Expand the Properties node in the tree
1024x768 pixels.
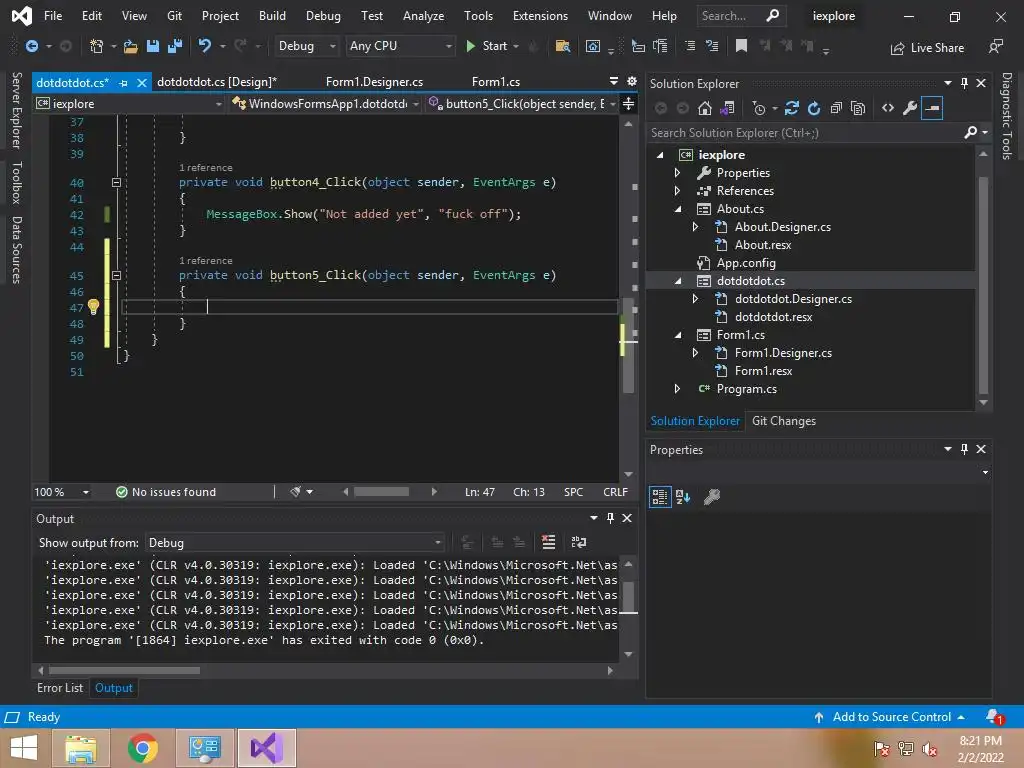677,173
